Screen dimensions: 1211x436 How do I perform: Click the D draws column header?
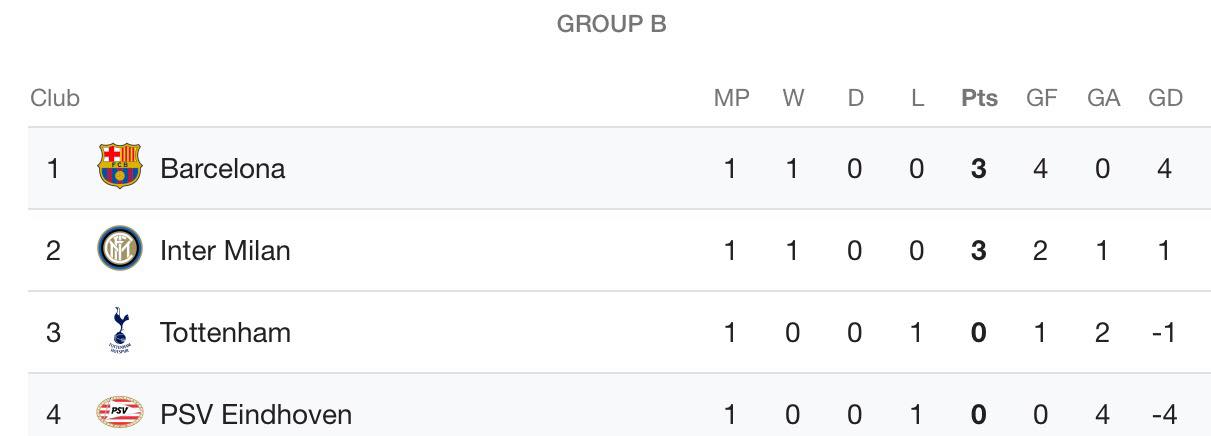(855, 98)
